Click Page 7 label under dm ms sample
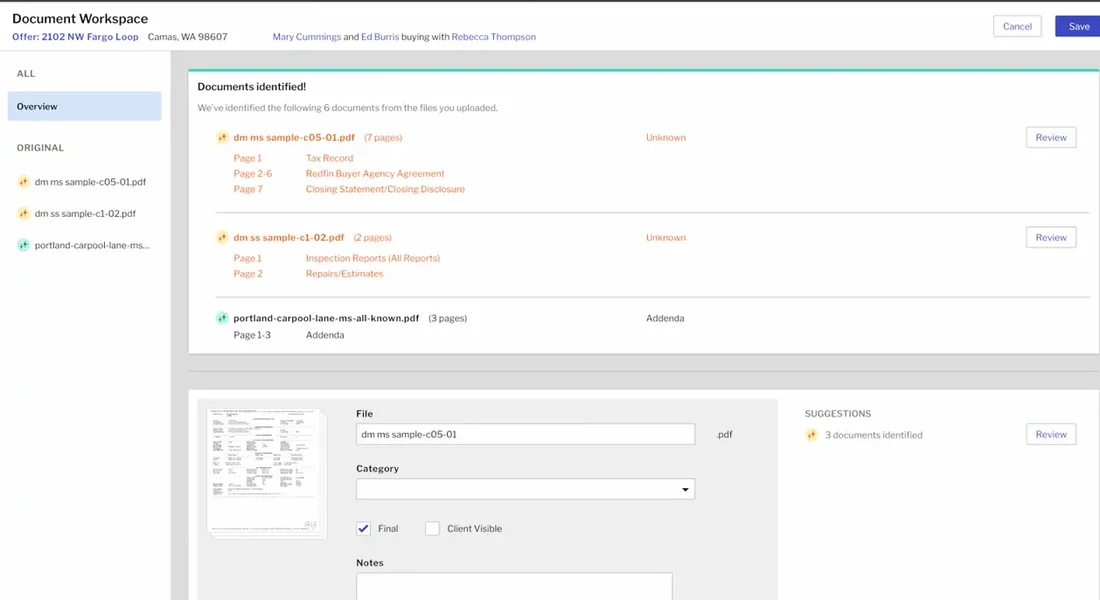The height and width of the screenshot is (600, 1100). [x=248, y=189]
